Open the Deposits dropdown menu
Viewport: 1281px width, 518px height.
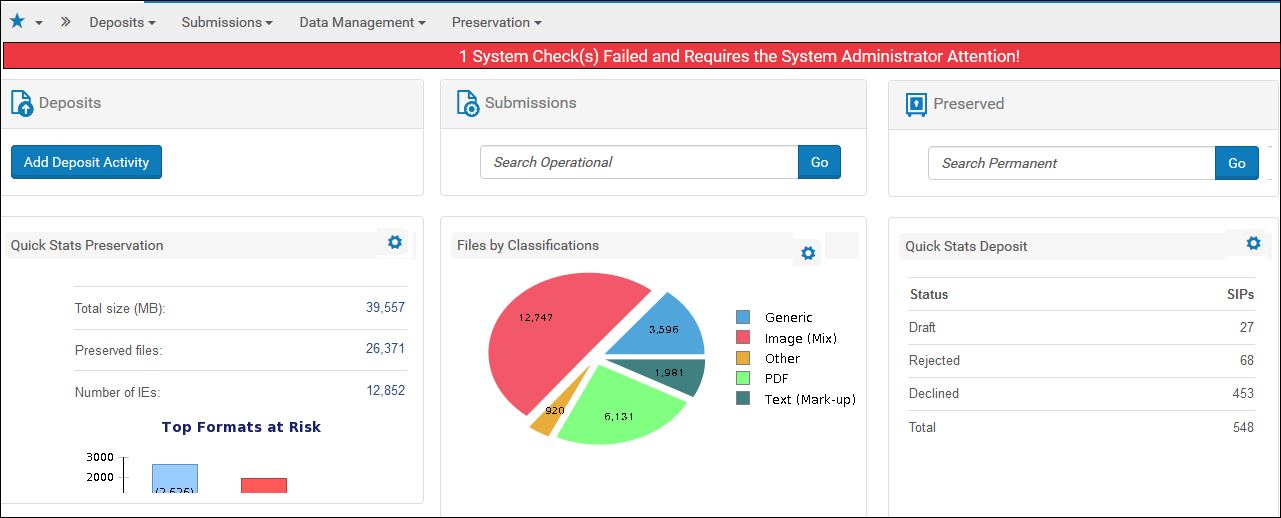click(122, 22)
